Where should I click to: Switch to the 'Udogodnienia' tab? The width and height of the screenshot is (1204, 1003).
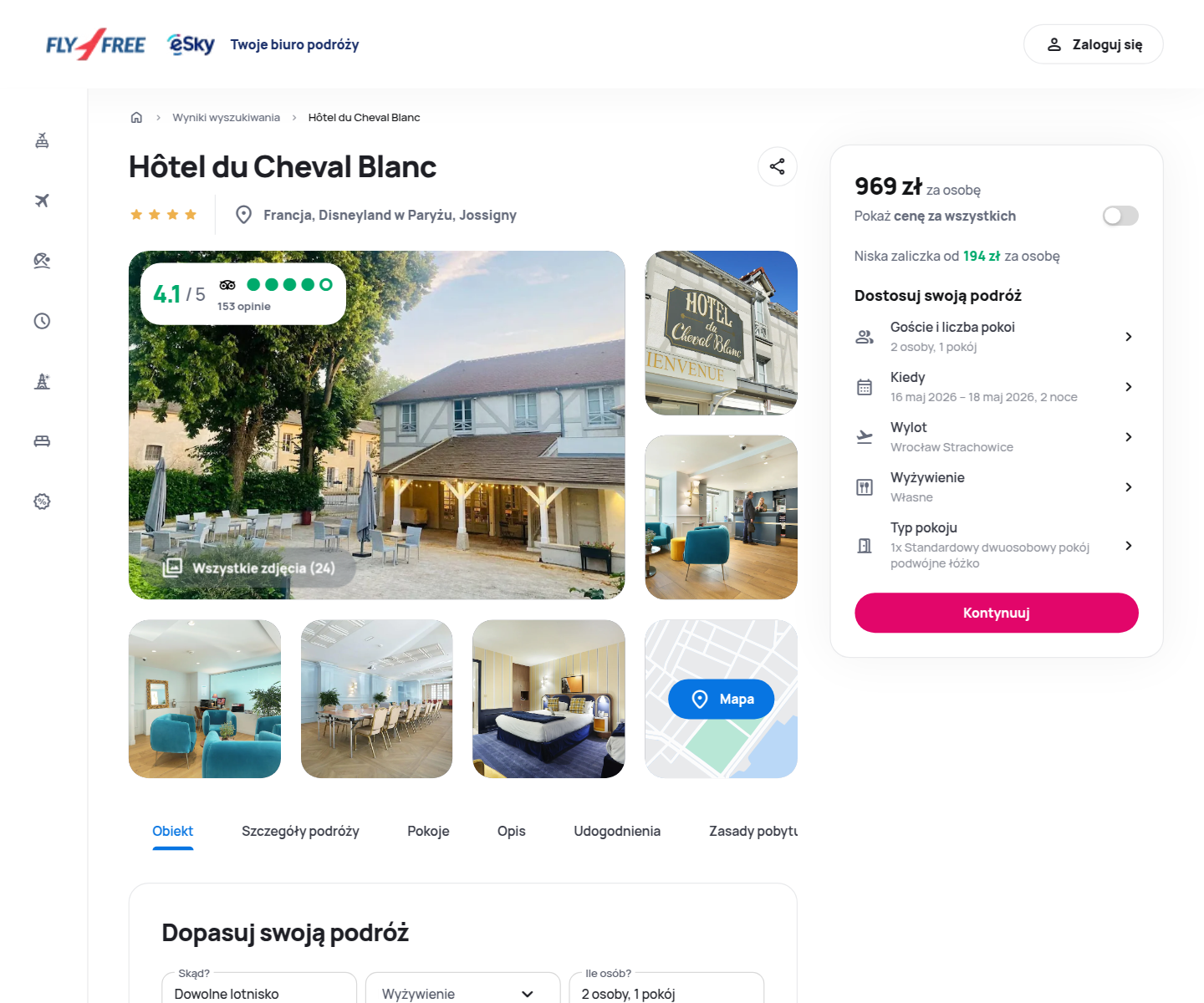(x=617, y=831)
